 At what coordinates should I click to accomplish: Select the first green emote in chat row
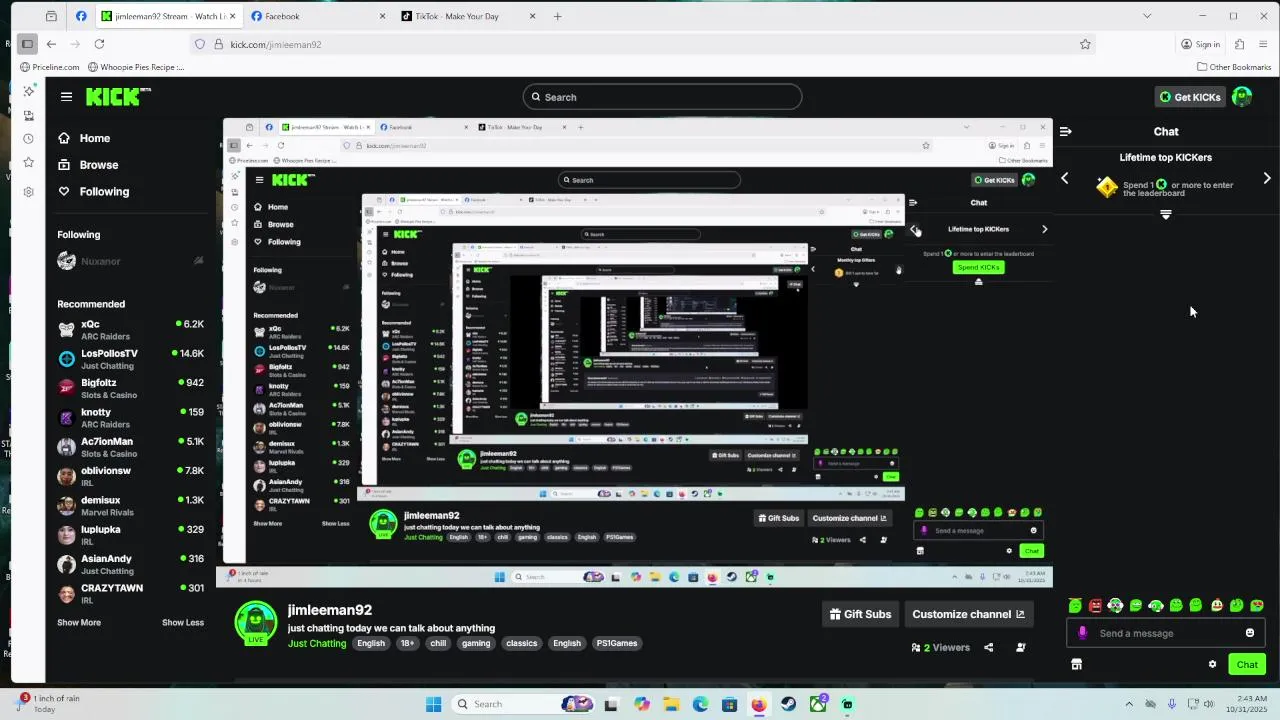point(1075,605)
